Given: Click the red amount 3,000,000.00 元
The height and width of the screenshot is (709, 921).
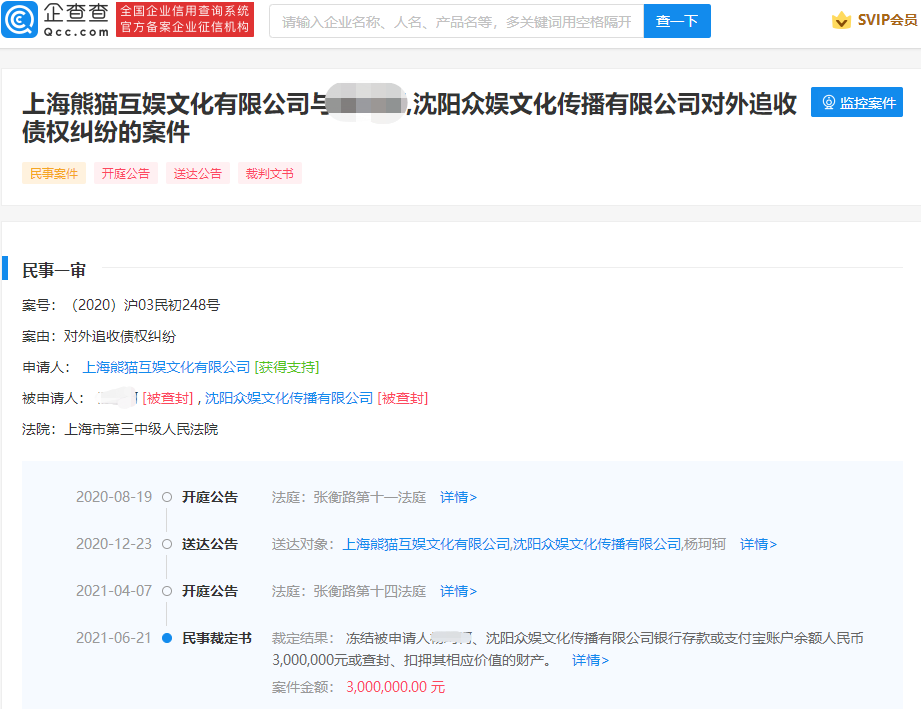Looking at the screenshot, I should click(x=395, y=687).
